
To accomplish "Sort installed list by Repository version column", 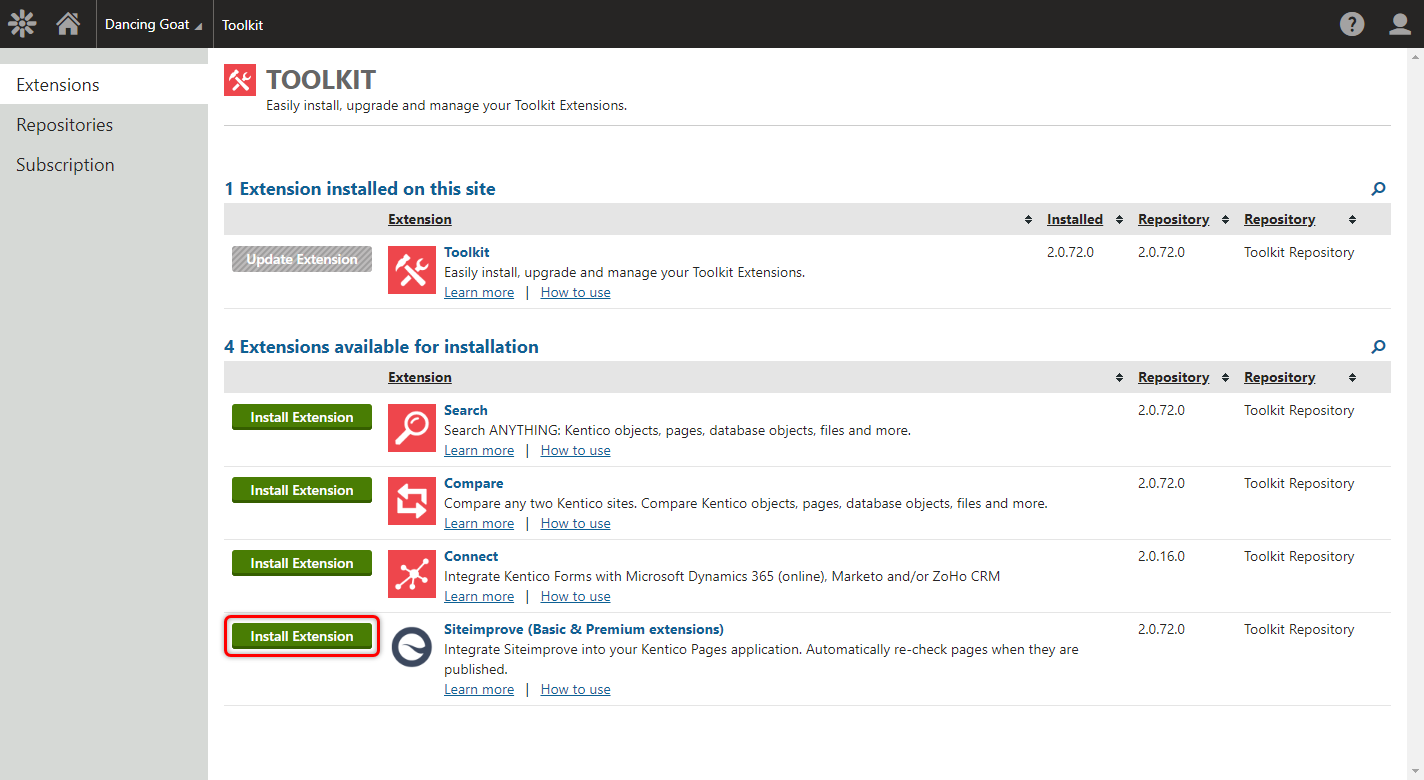I will coord(1173,219).
